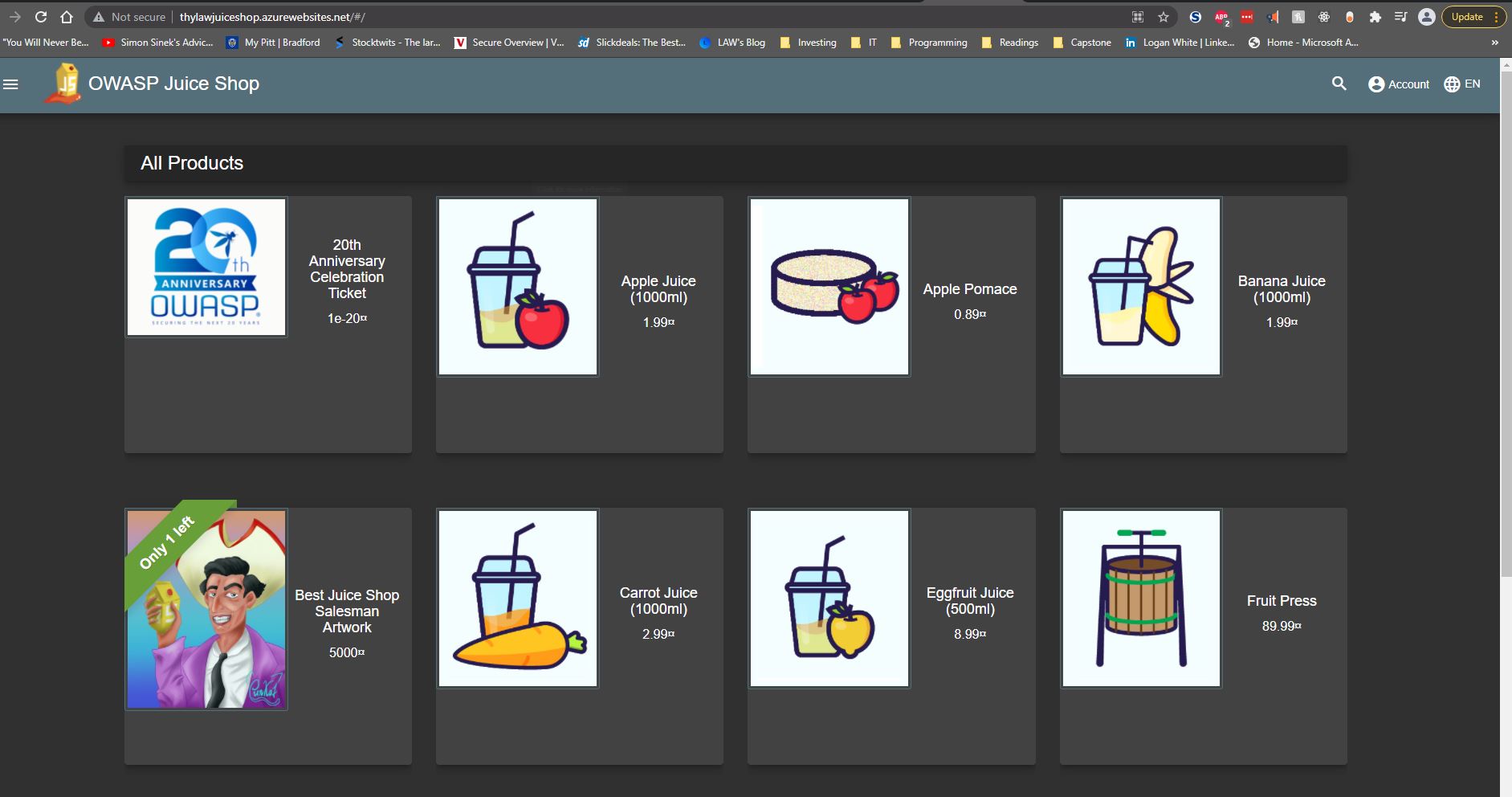This screenshot has width=1512, height=797.
Task: Click the Not secure warning icon
Action: point(98,17)
